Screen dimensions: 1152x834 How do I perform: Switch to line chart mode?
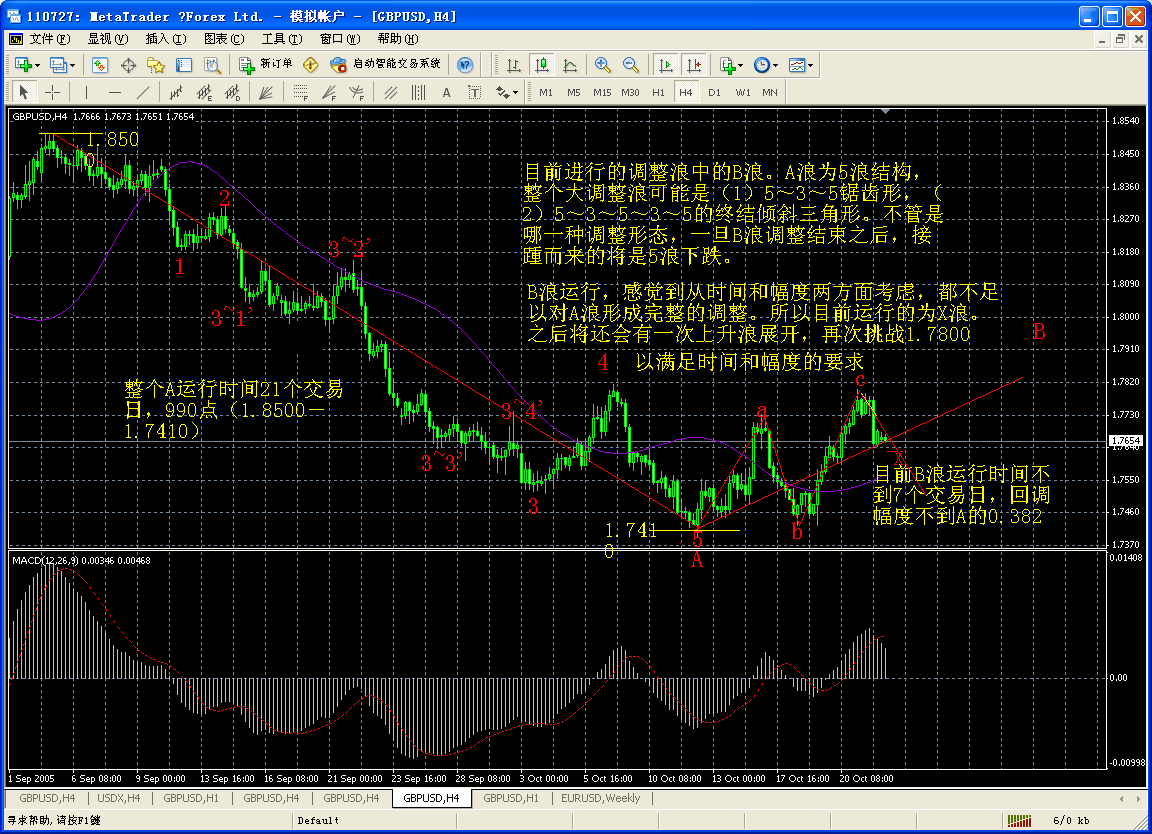point(569,65)
